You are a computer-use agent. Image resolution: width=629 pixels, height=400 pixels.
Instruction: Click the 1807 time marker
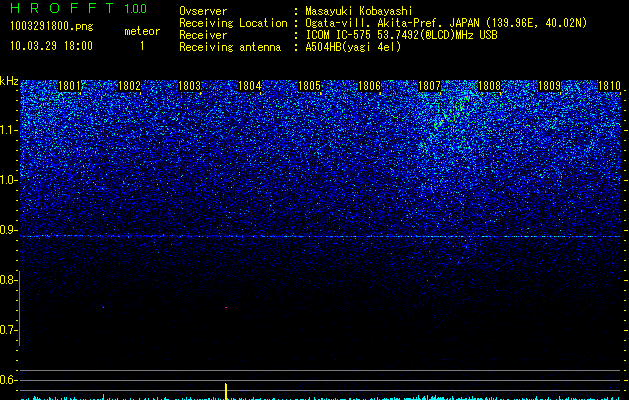(x=429, y=86)
